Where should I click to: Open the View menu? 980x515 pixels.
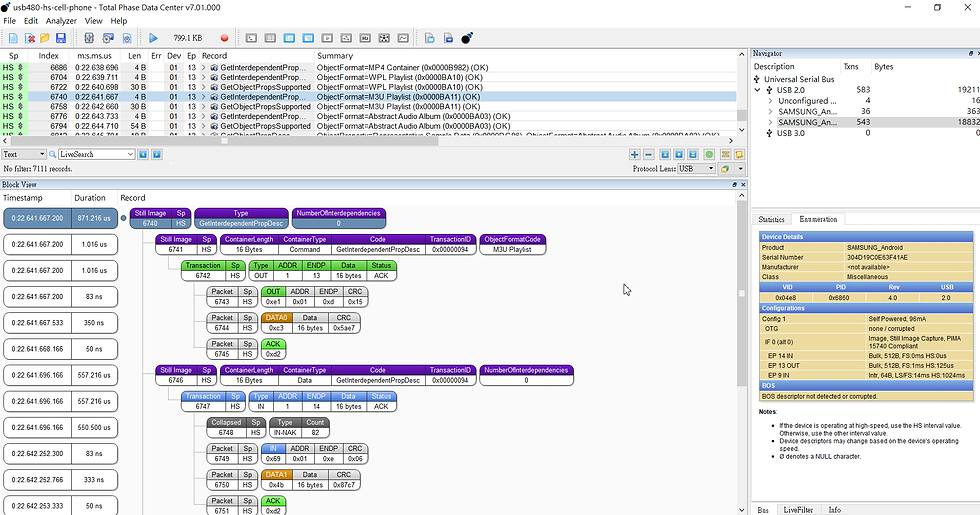click(94, 21)
